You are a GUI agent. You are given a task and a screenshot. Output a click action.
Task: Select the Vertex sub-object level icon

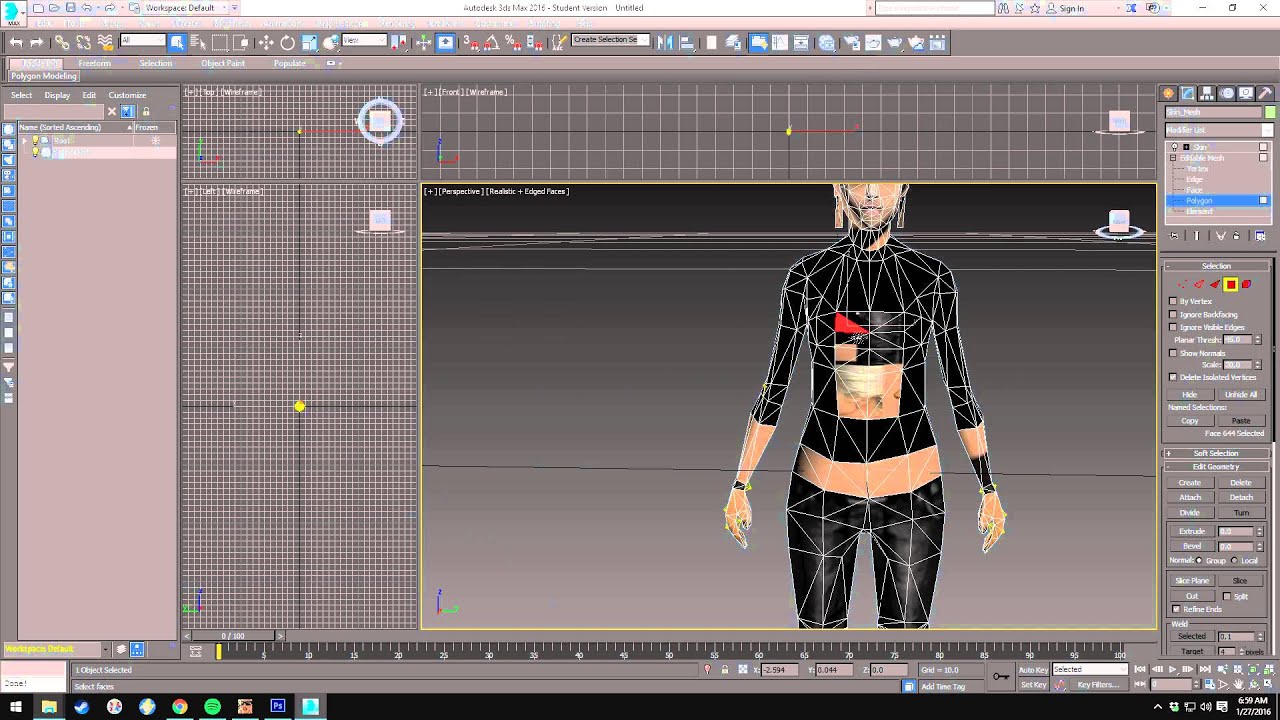click(x=1184, y=285)
